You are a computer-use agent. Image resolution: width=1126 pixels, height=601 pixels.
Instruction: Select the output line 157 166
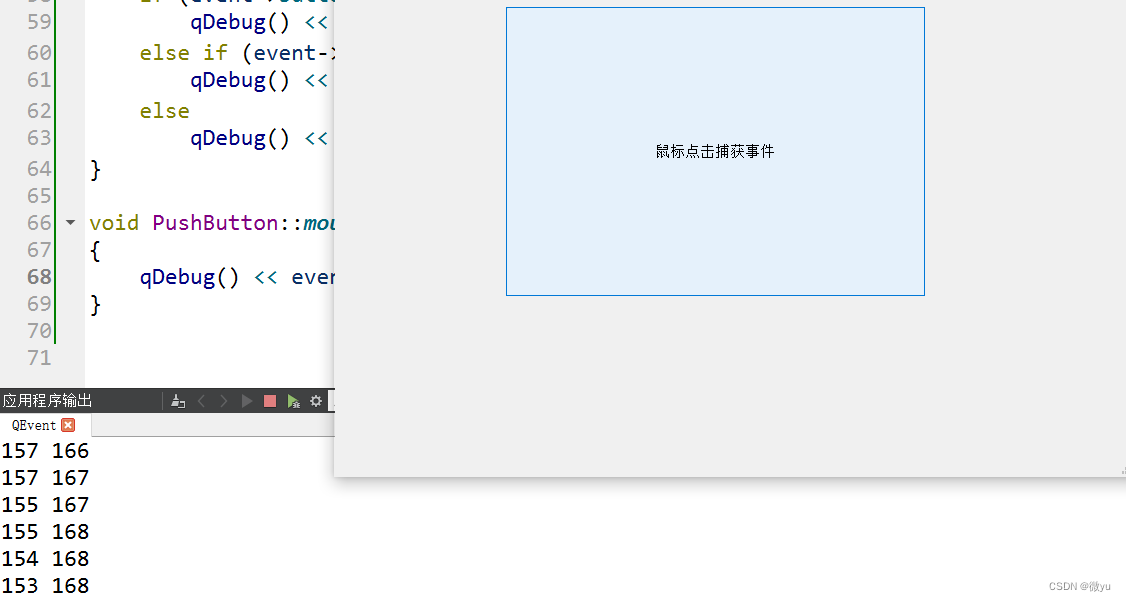point(44,451)
